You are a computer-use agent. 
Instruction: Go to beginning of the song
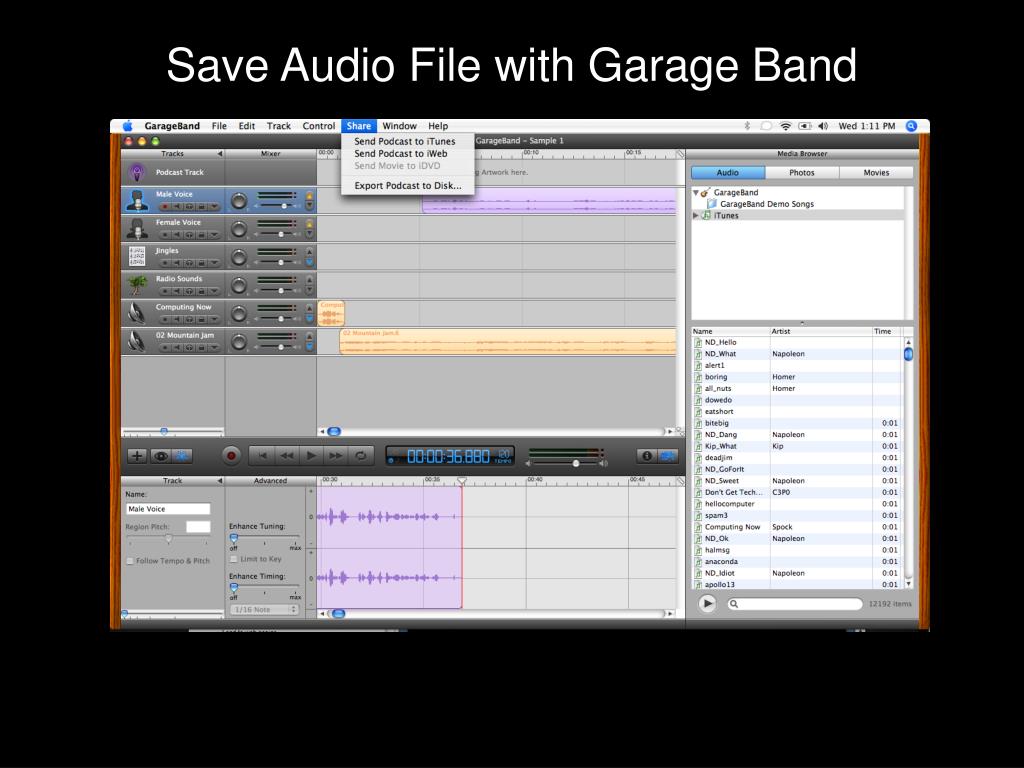point(262,456)
